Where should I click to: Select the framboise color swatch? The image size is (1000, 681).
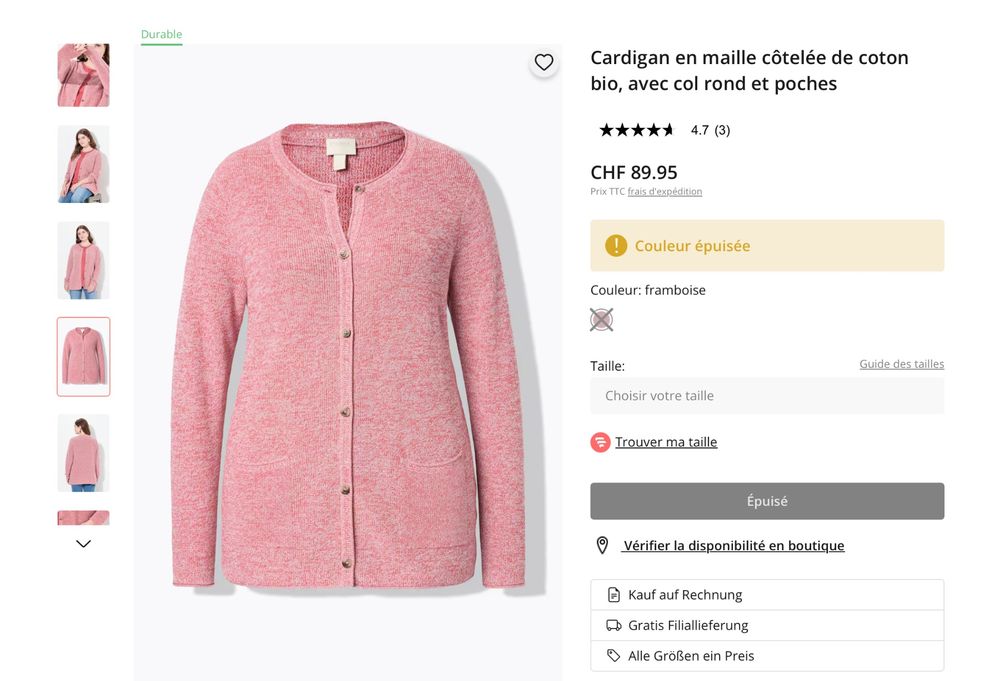[x=601, y=320]
